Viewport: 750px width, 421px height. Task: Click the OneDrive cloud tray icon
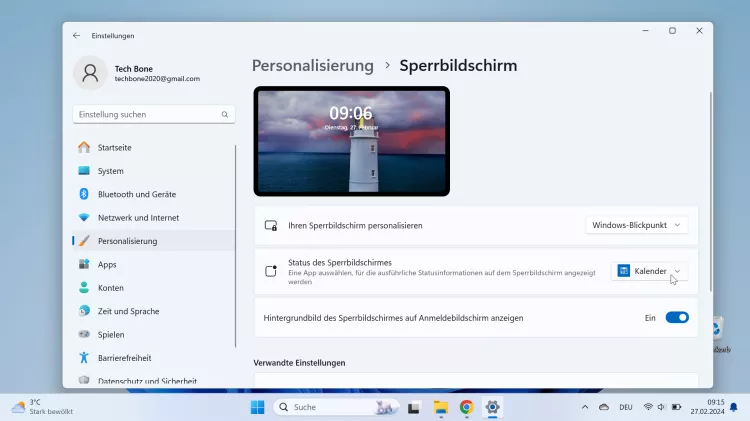(x=604, y=407)
